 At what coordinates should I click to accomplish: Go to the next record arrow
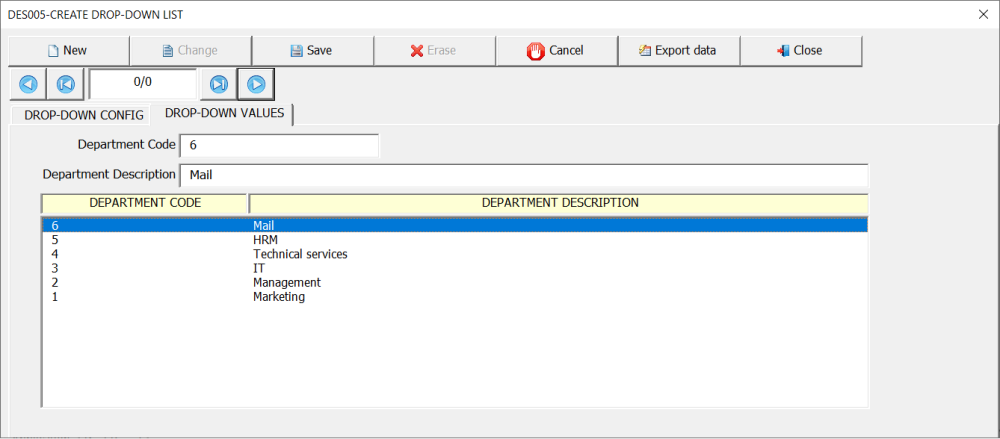pos(256,84)
